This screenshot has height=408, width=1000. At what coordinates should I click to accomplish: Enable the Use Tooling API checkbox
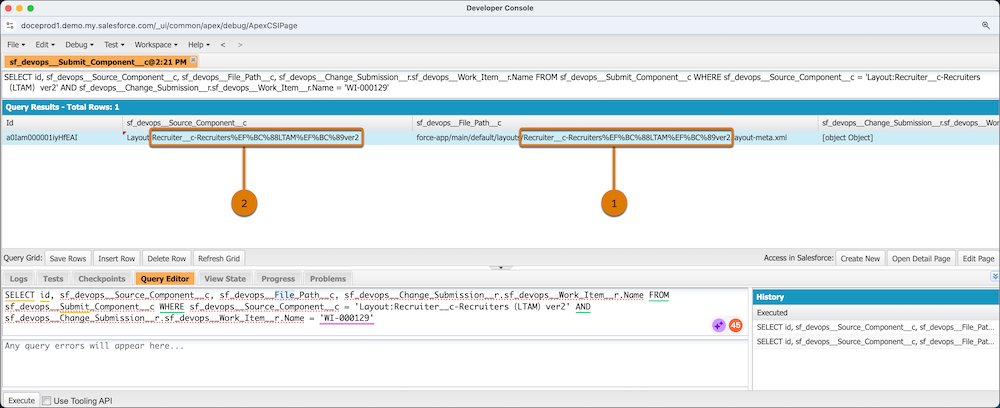point(47,401)
